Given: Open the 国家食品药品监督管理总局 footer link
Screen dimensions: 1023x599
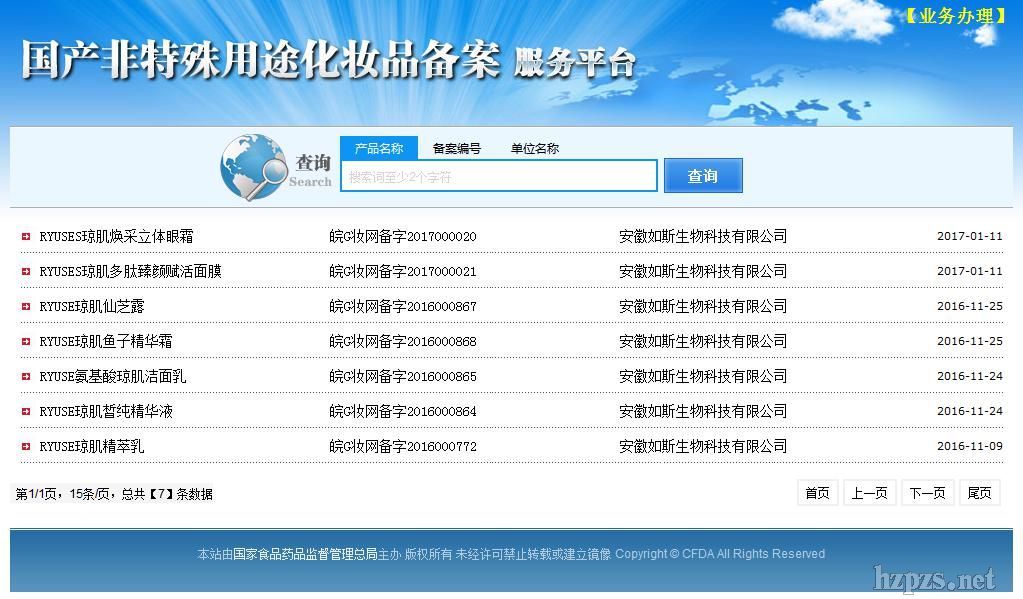Looking at the screenshot, I should click(304, 554).
